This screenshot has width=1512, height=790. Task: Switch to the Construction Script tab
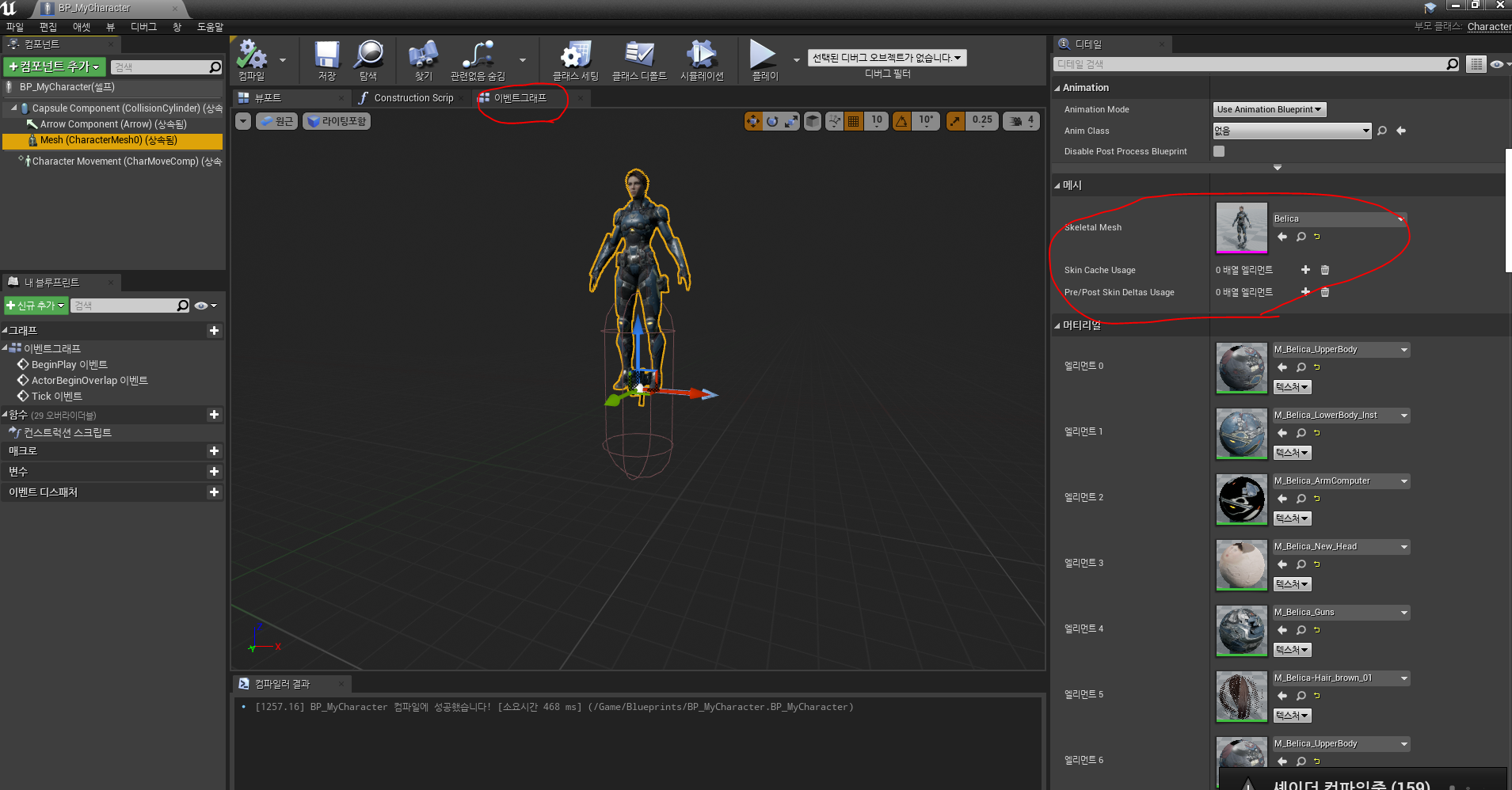click(x=413, y=98)
